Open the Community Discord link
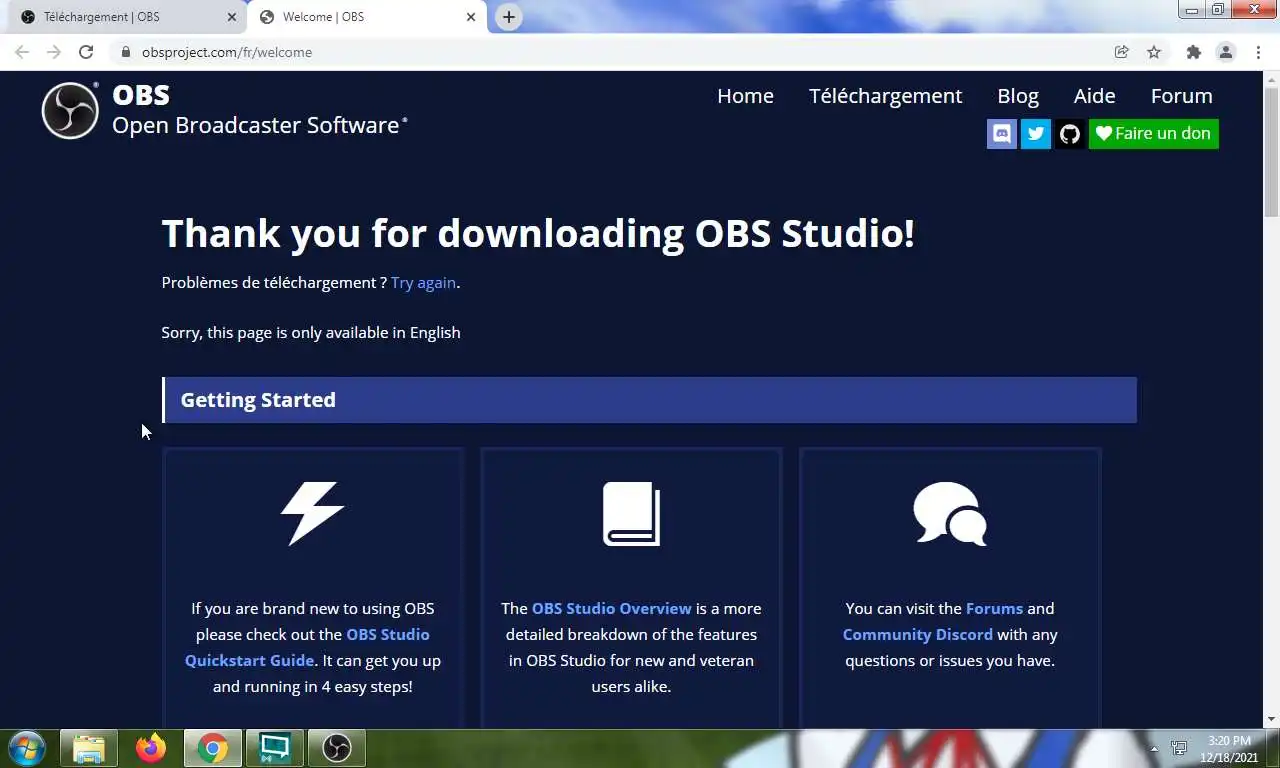The image size is (1280, 768). click(x=917, y=634)
